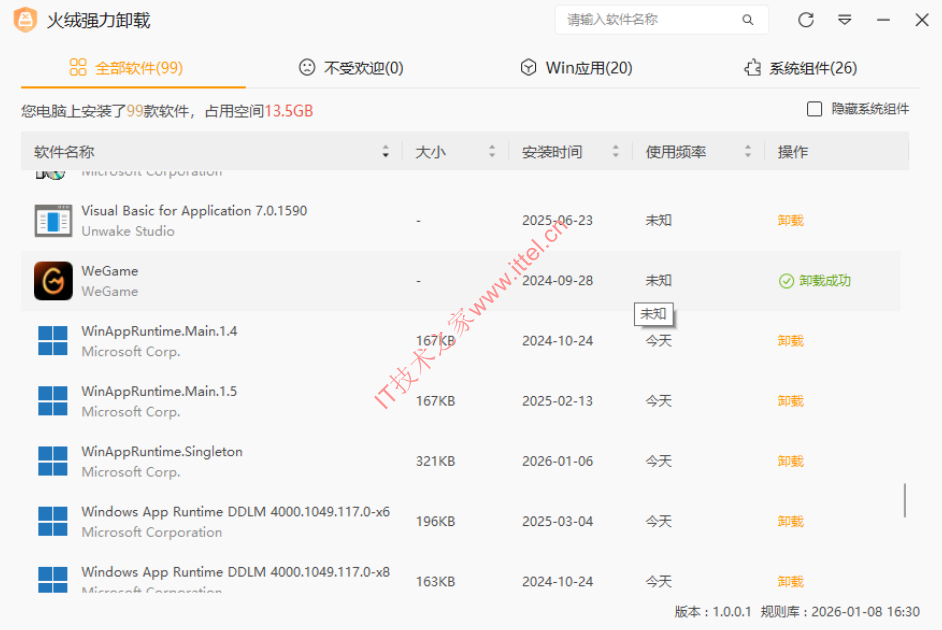Screen dimensions: 942x630
Task: Click the Huorong shield logo icon
Action: pos(25,20)
